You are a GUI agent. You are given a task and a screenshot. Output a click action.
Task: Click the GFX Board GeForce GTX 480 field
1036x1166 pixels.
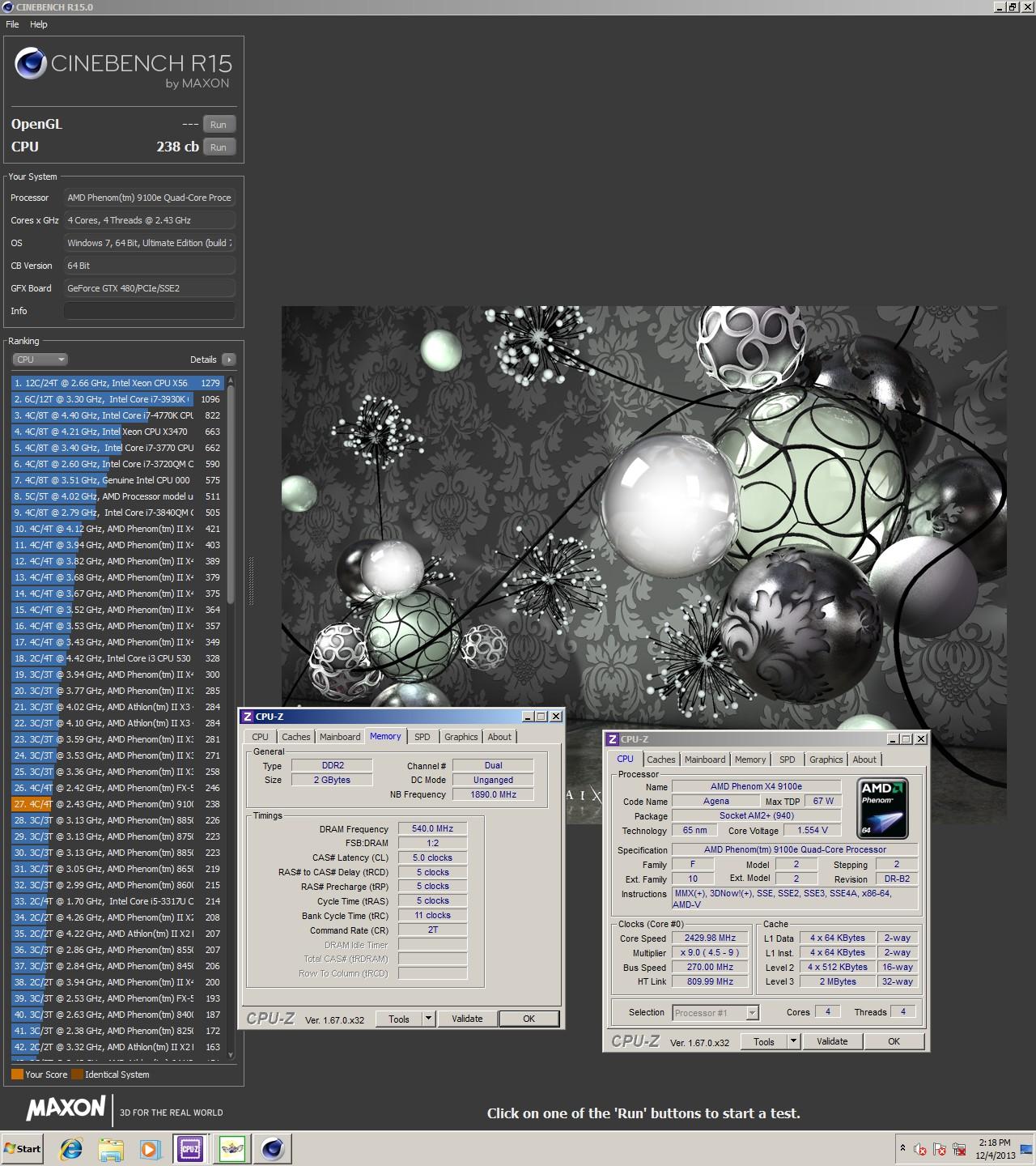click(150, 288)
